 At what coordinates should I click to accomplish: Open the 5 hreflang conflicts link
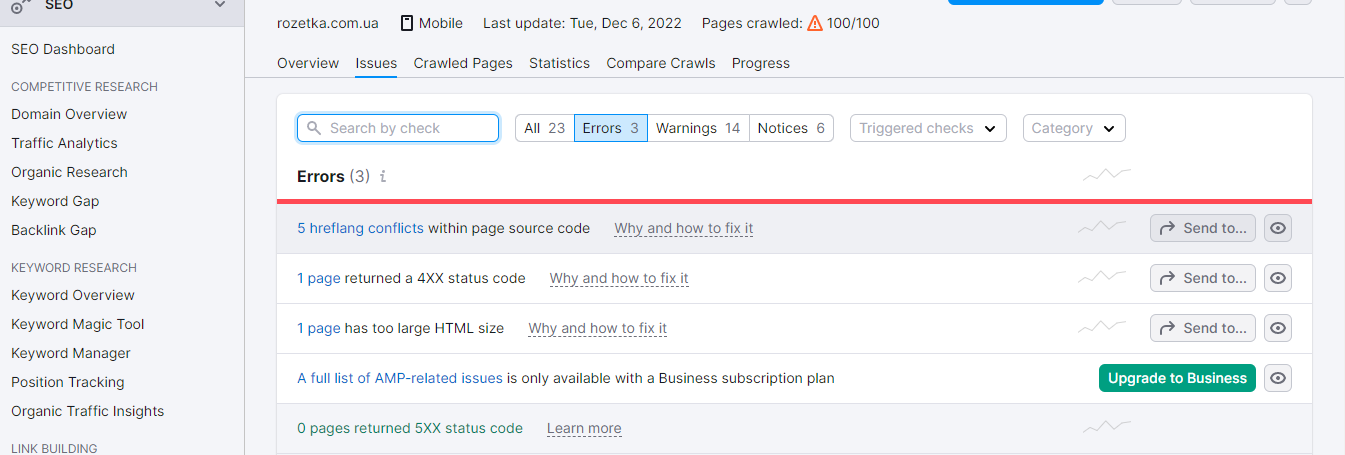coord(360,228)
